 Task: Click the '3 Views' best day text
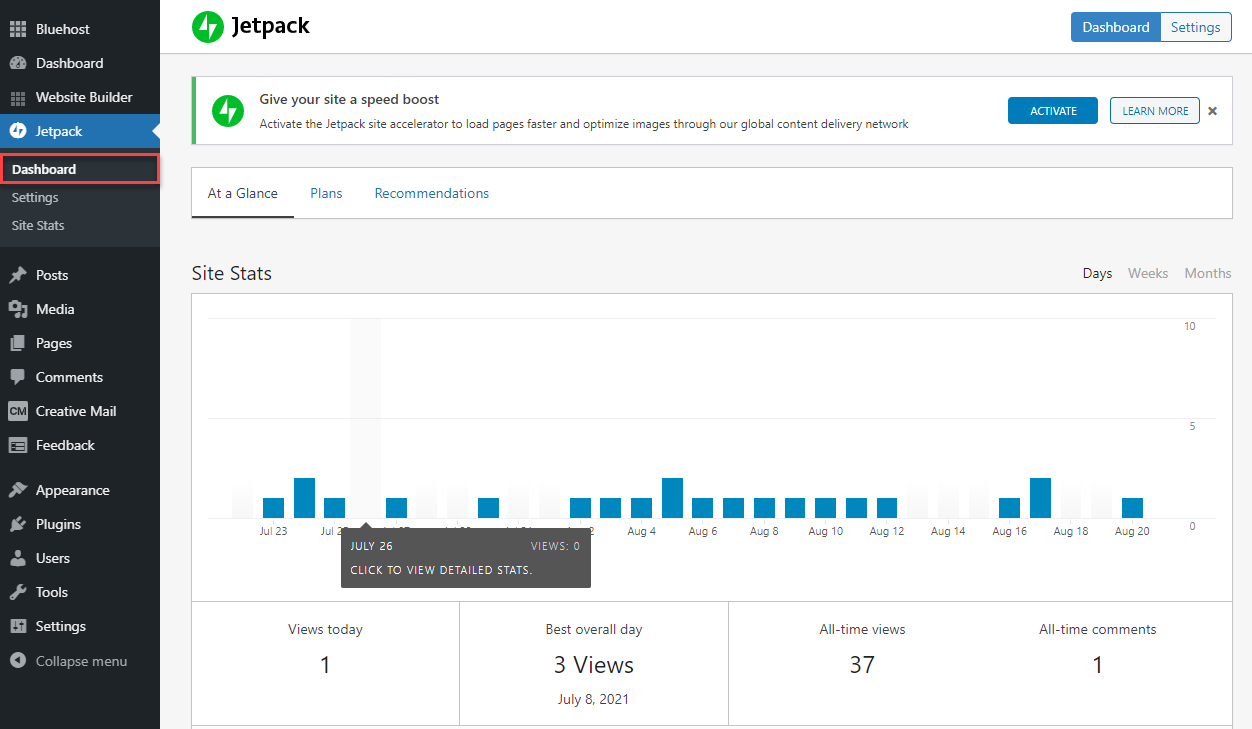tap(594, 665)
